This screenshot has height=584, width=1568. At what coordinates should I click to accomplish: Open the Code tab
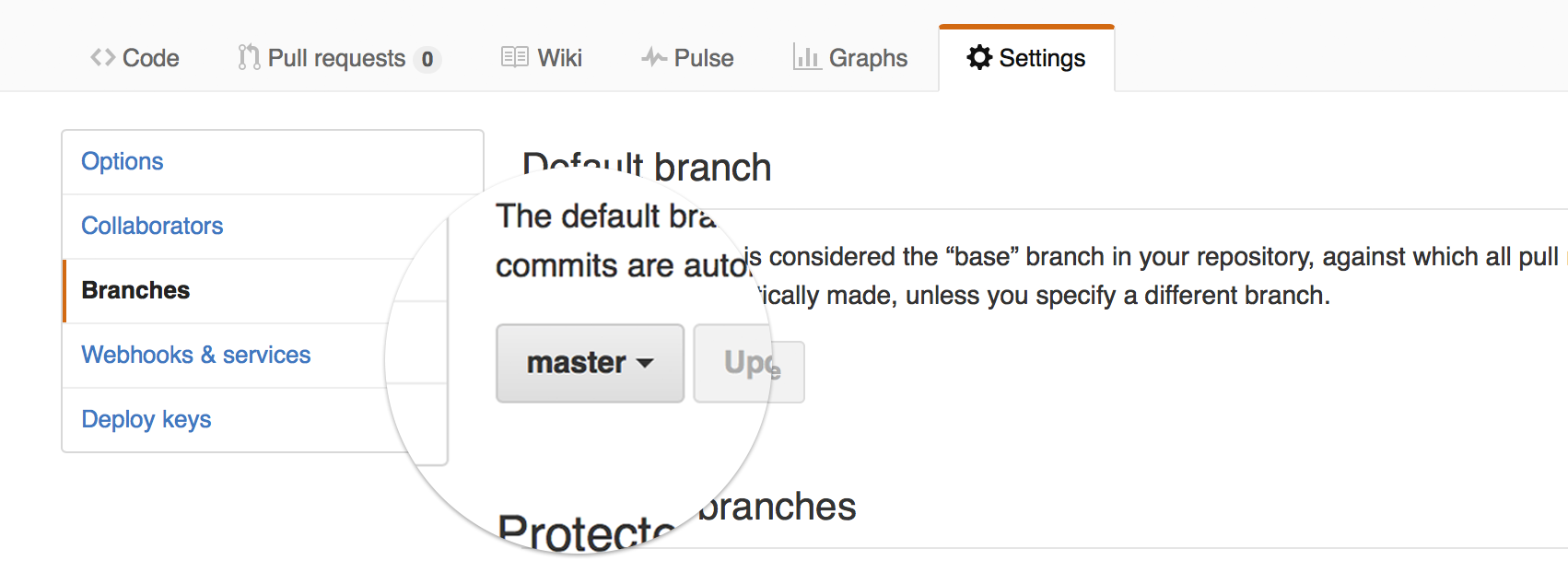pyautogui.click(x=150, y=58)
